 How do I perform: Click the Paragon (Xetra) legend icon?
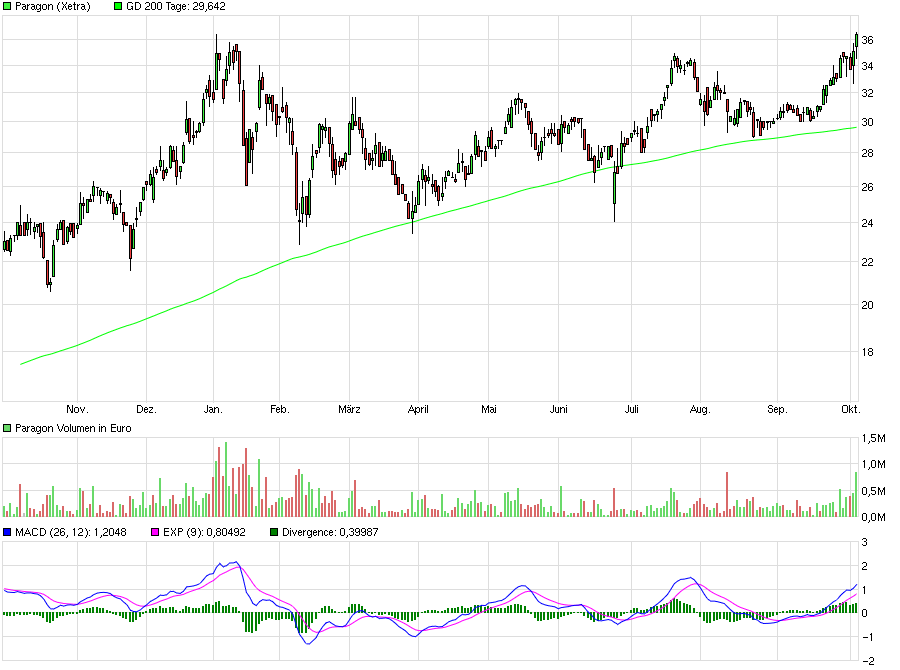(x=8, y=6)
